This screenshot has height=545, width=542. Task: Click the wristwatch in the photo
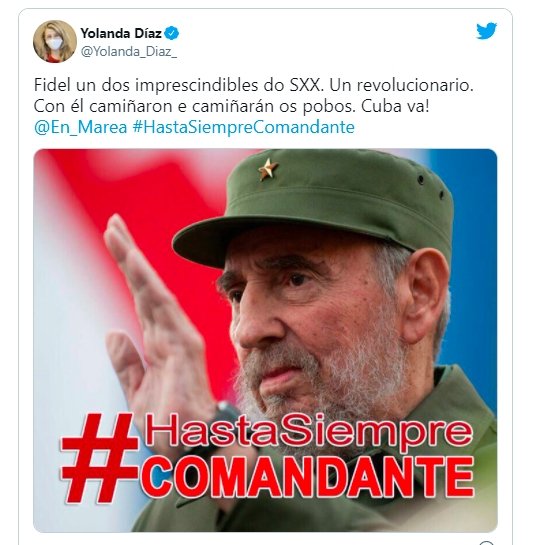225,414
